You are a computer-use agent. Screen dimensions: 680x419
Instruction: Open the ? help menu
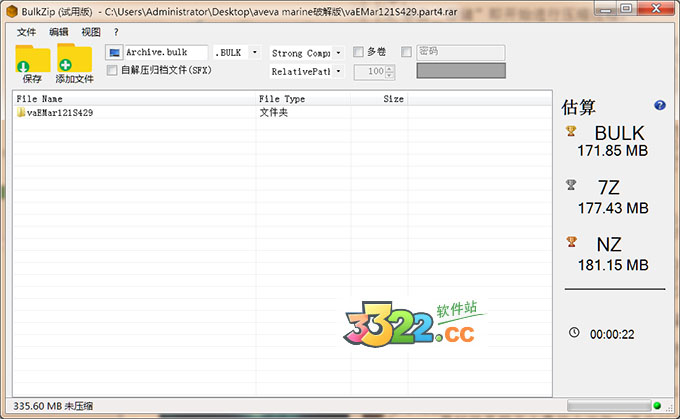pos(116,32)
